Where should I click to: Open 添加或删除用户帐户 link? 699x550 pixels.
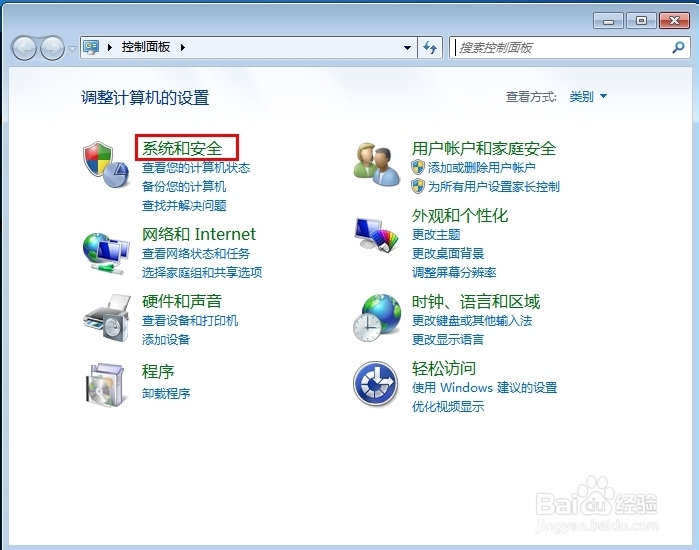coord(481,168)
